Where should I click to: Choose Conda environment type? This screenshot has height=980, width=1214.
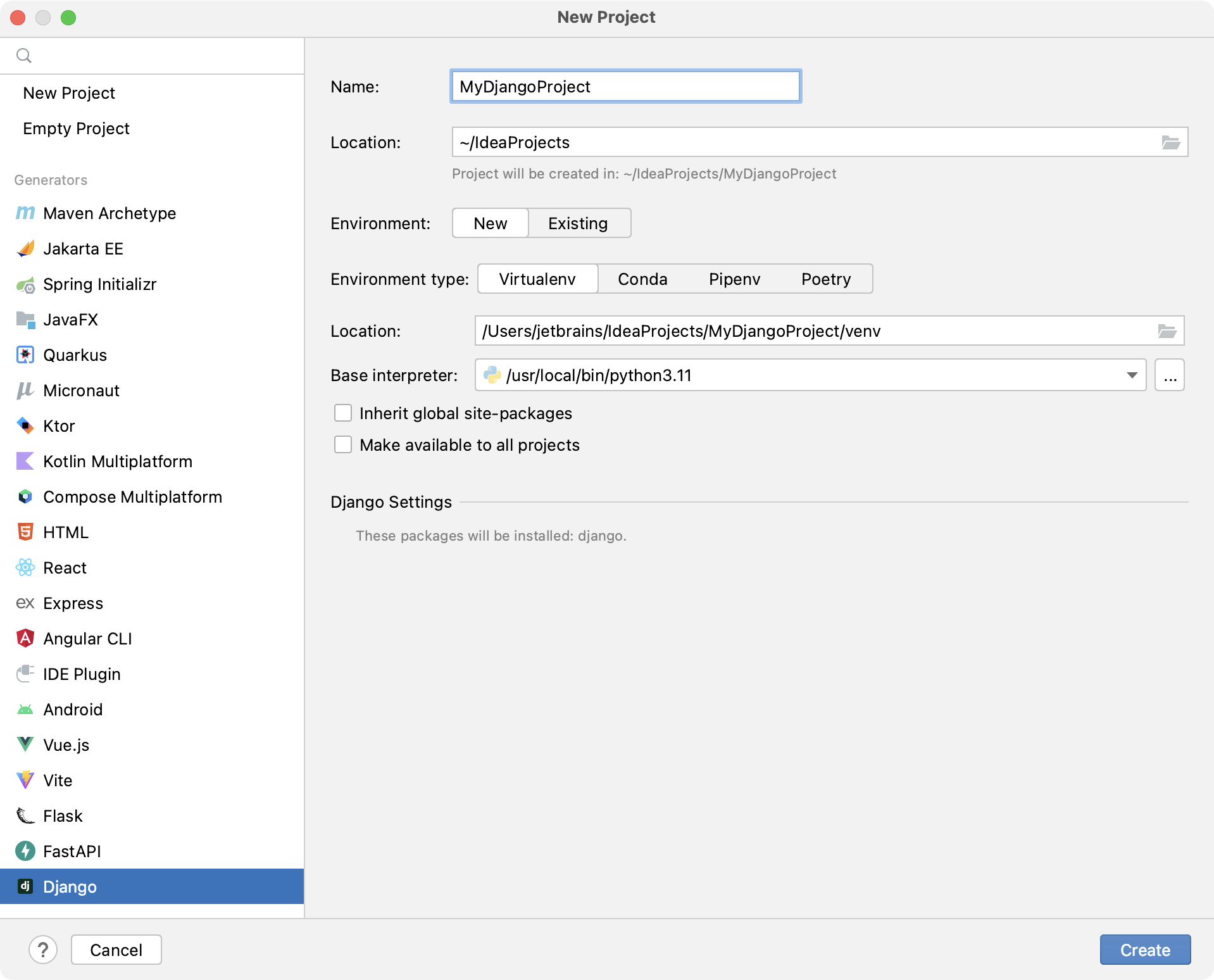pos(642,279)
